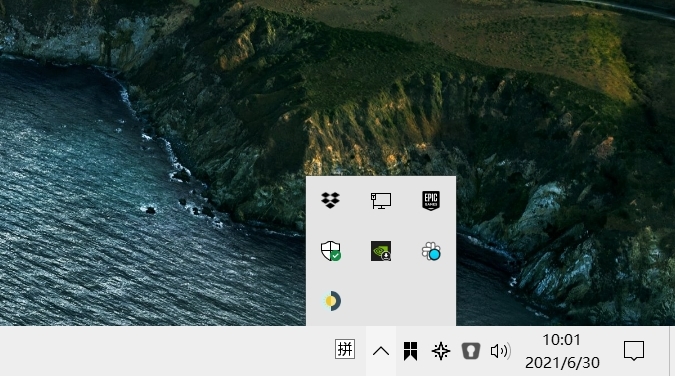Click the Show desktop sliver at taskbar edge
The height and width of the screenshot is (376, 675).
pos(672,351)
